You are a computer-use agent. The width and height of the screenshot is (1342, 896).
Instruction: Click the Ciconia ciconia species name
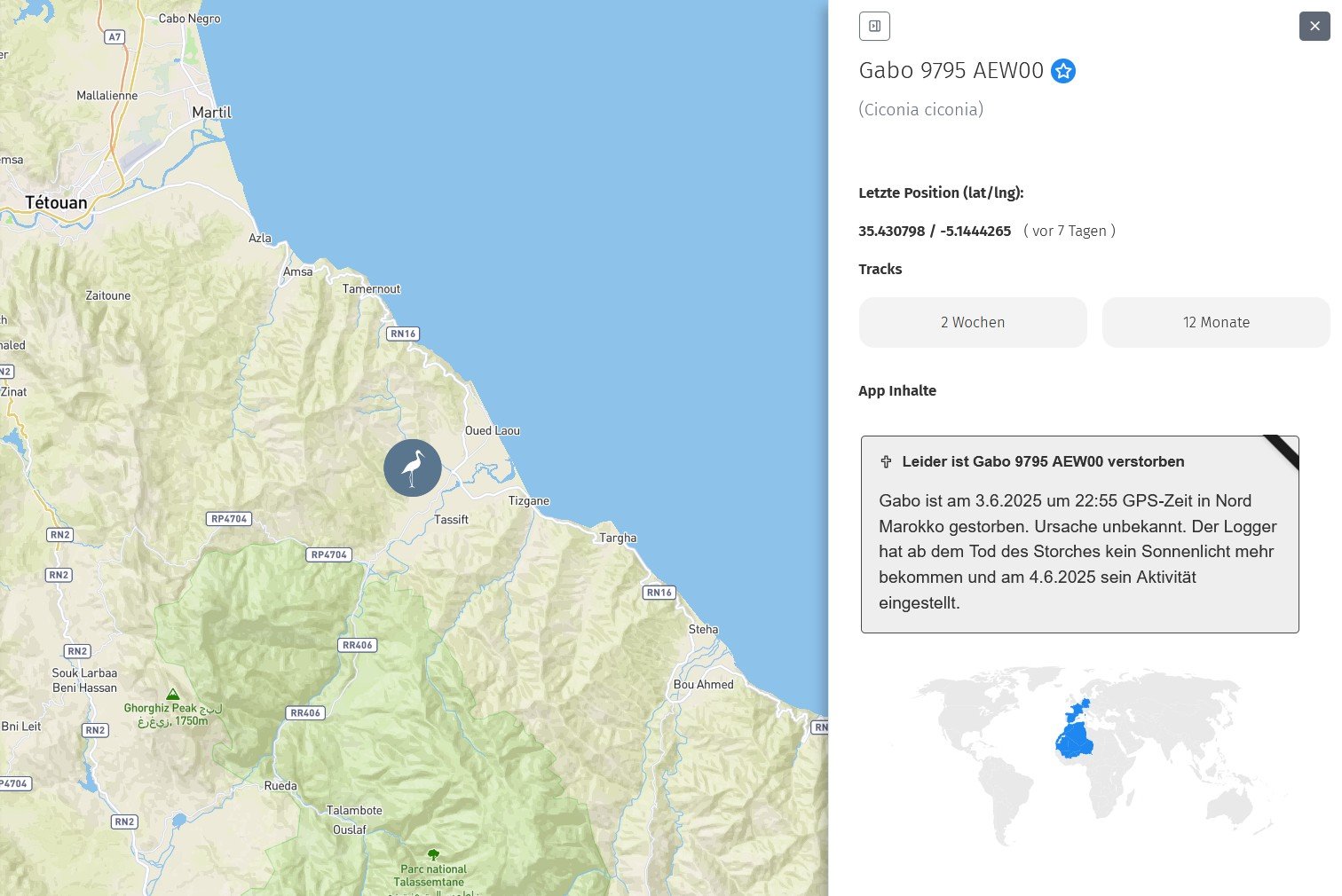(920, 110)
